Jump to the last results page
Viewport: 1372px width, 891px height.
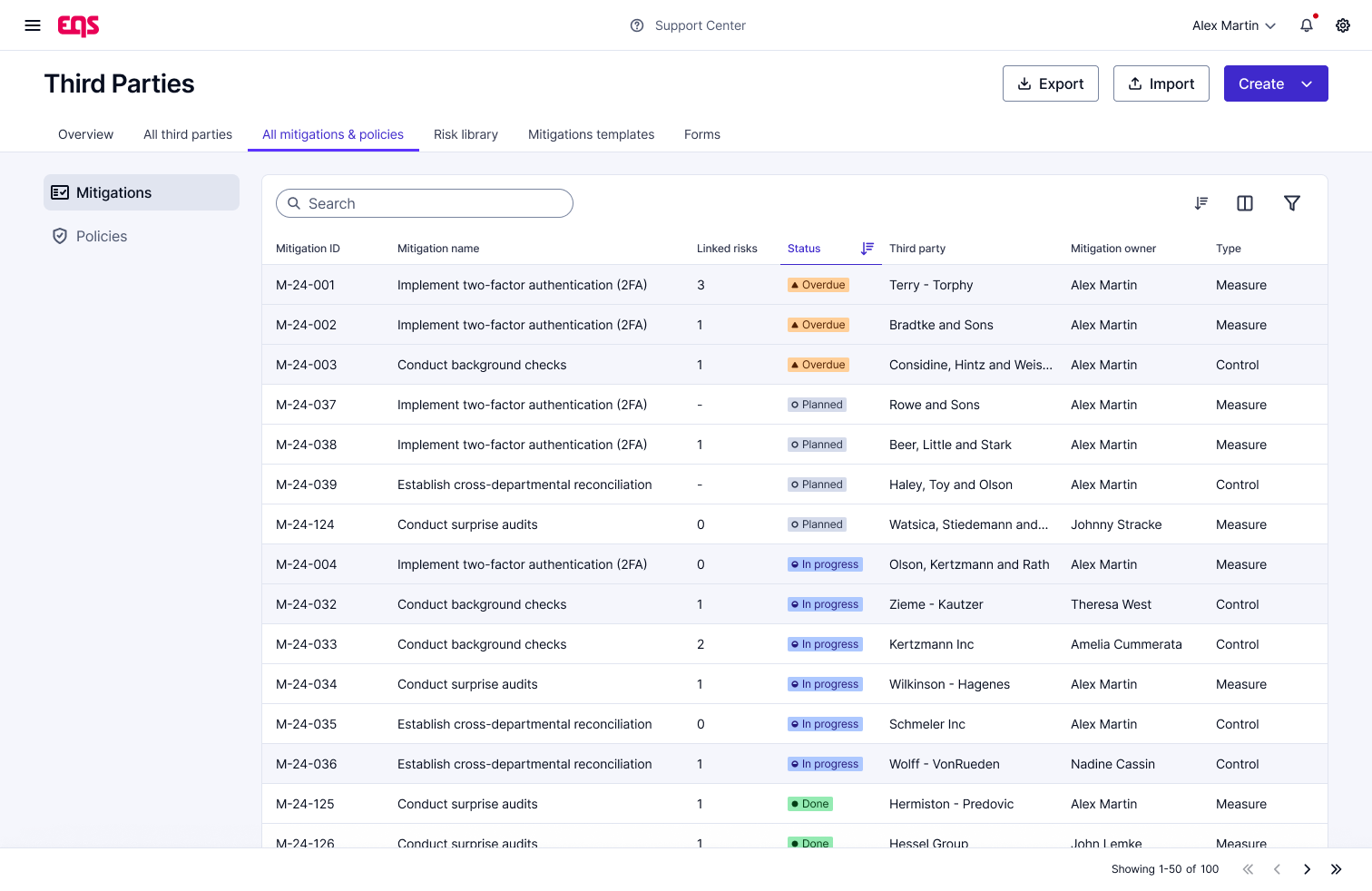[1336, 869]
